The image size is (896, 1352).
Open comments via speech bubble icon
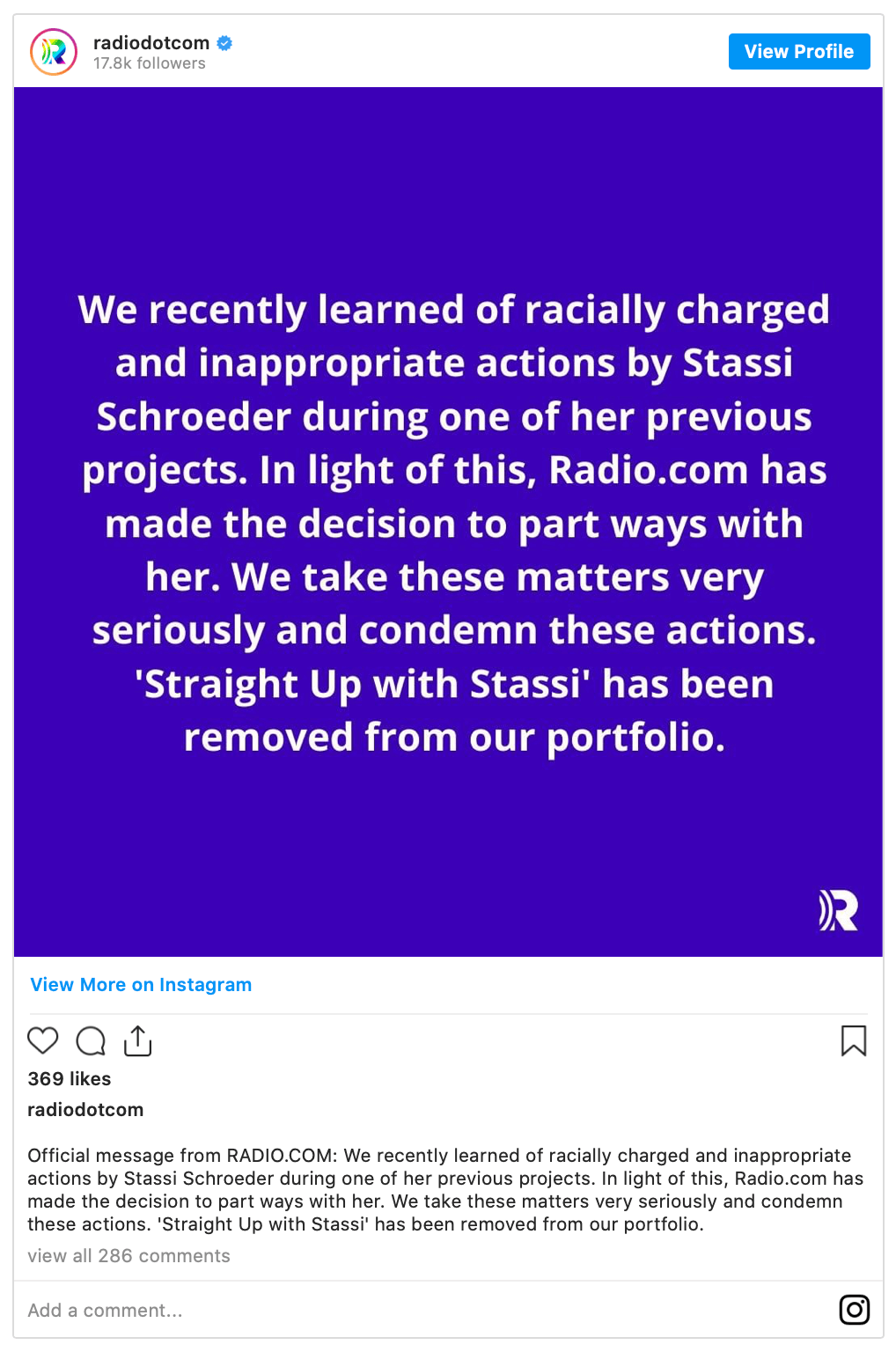(91, 1040)
